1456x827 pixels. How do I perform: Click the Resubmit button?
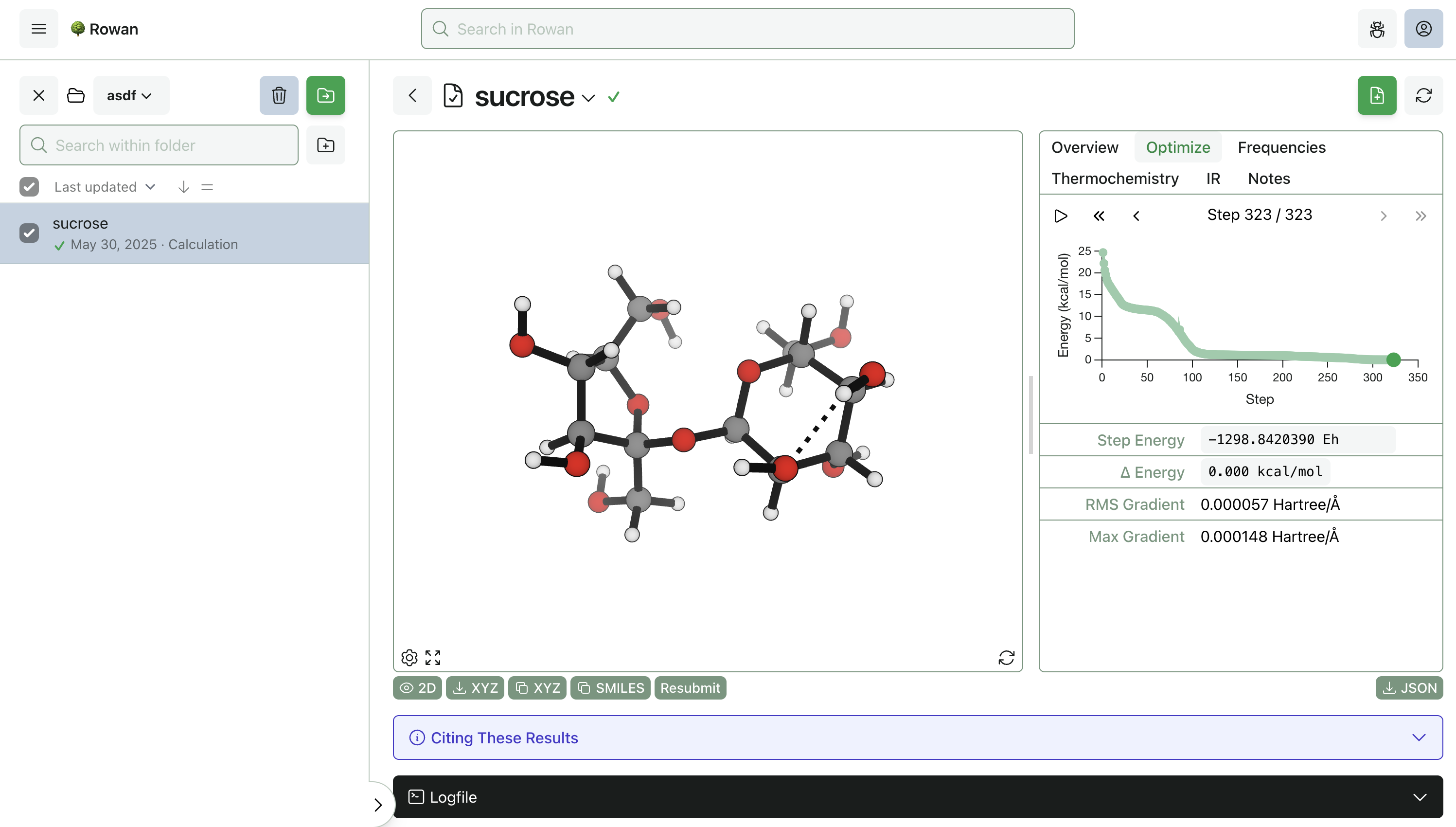(x=690, y=688)
